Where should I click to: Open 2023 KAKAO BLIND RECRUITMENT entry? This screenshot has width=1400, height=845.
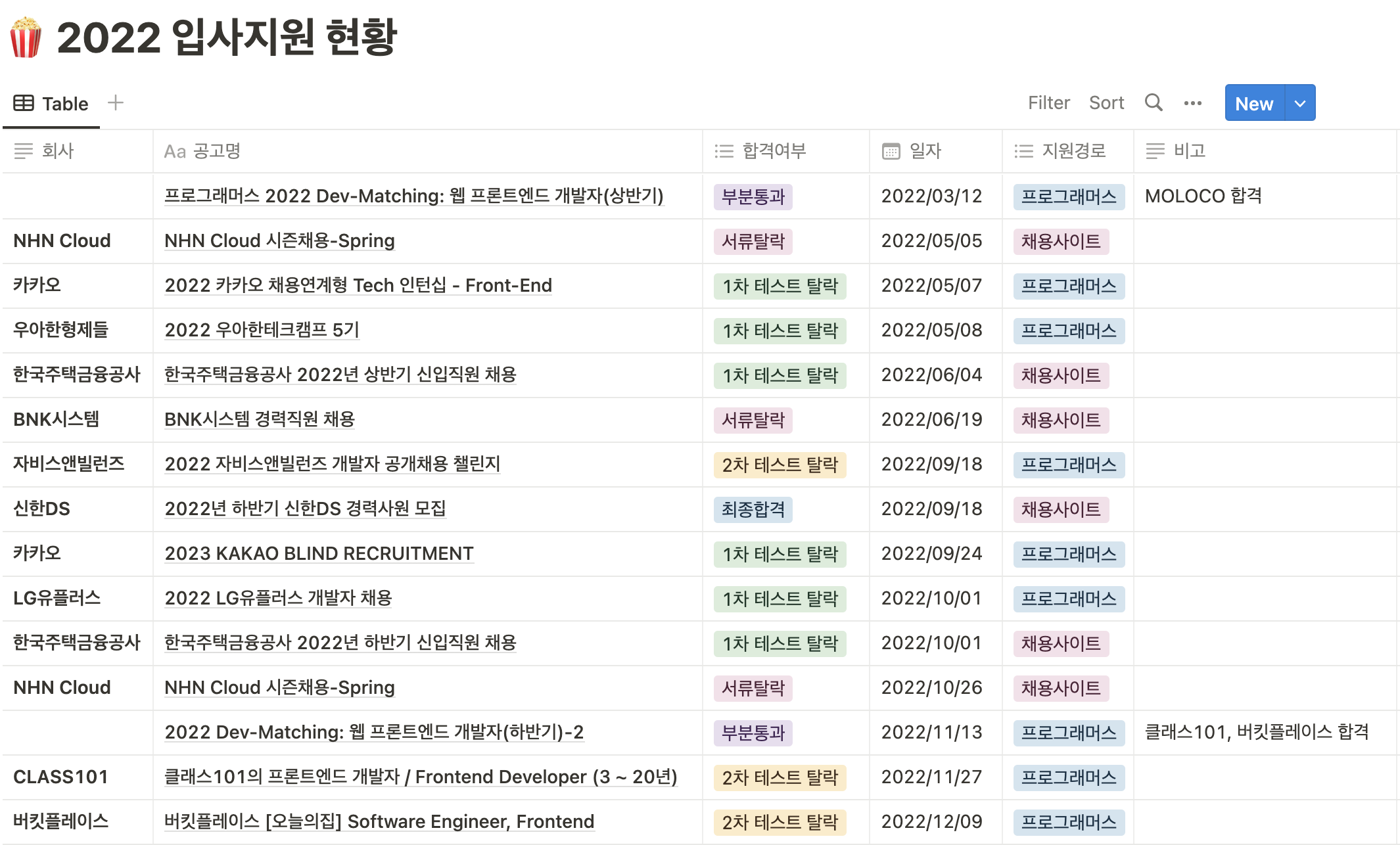319,553
